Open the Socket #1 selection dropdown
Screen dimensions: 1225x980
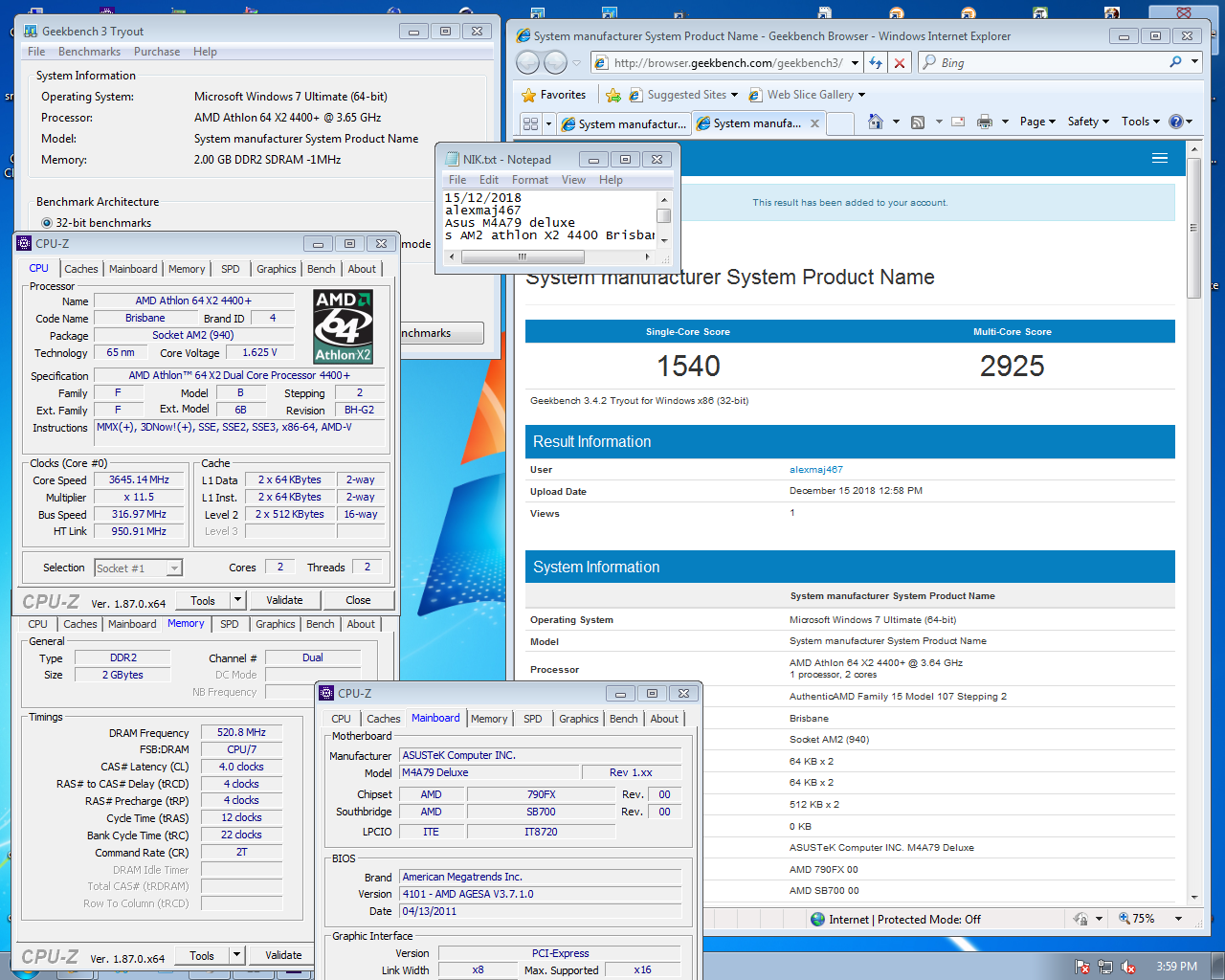pos(174,568)
